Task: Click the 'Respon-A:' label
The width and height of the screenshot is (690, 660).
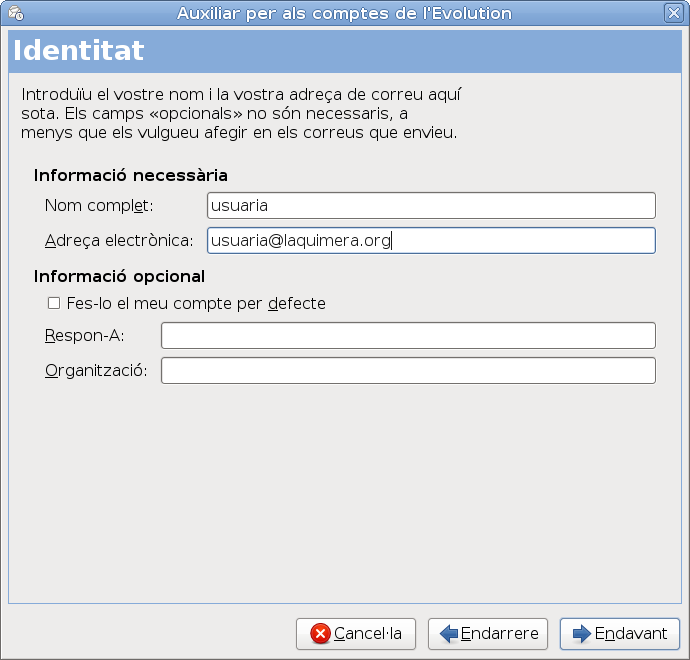Action: pos(84,335)
